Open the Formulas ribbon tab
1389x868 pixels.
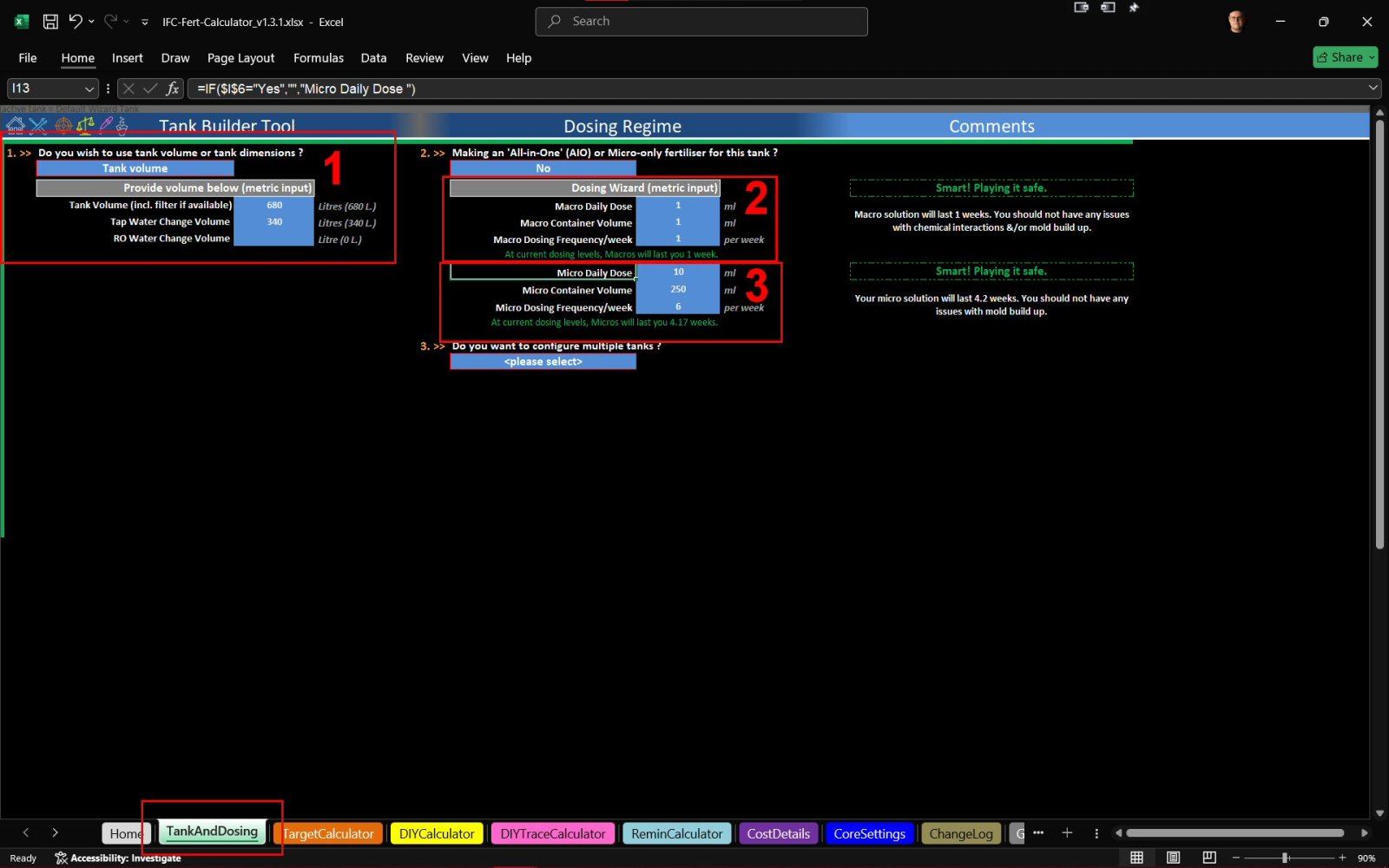click(x=318, y=58)
